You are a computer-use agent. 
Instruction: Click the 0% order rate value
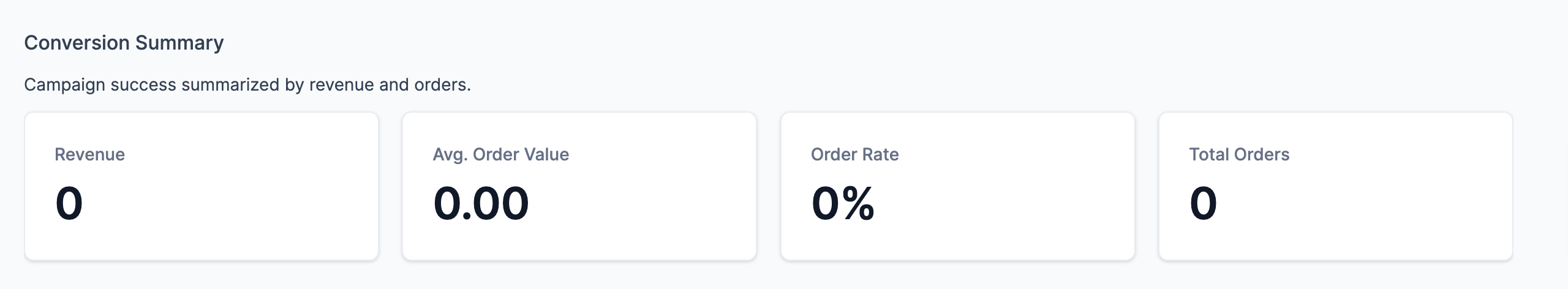pos(843,203)
